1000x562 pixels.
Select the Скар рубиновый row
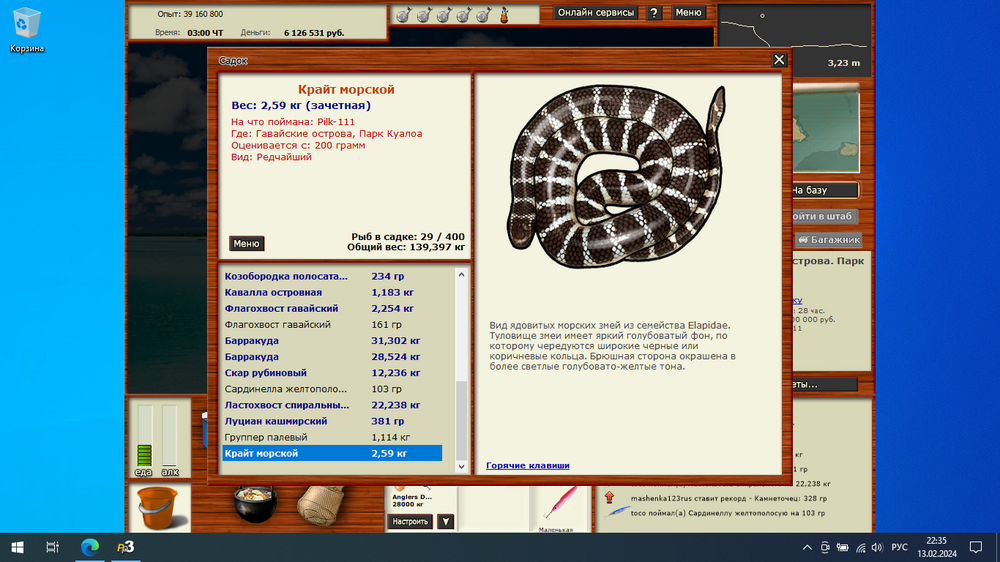[332, 373]
